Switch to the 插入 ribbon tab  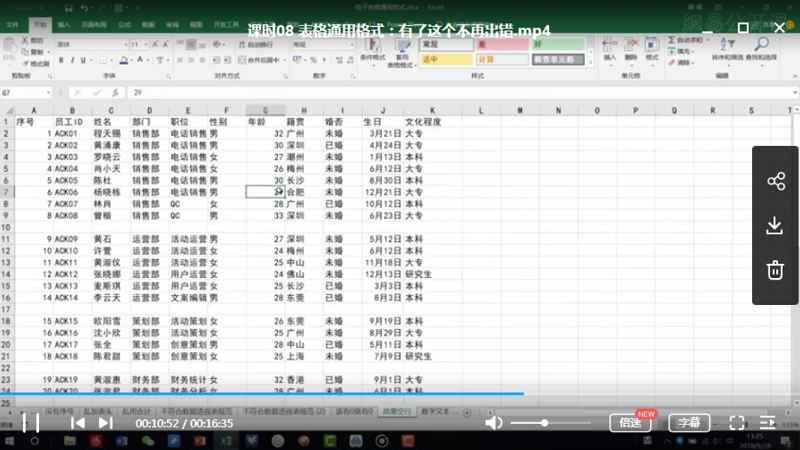[x=64, y=22]
